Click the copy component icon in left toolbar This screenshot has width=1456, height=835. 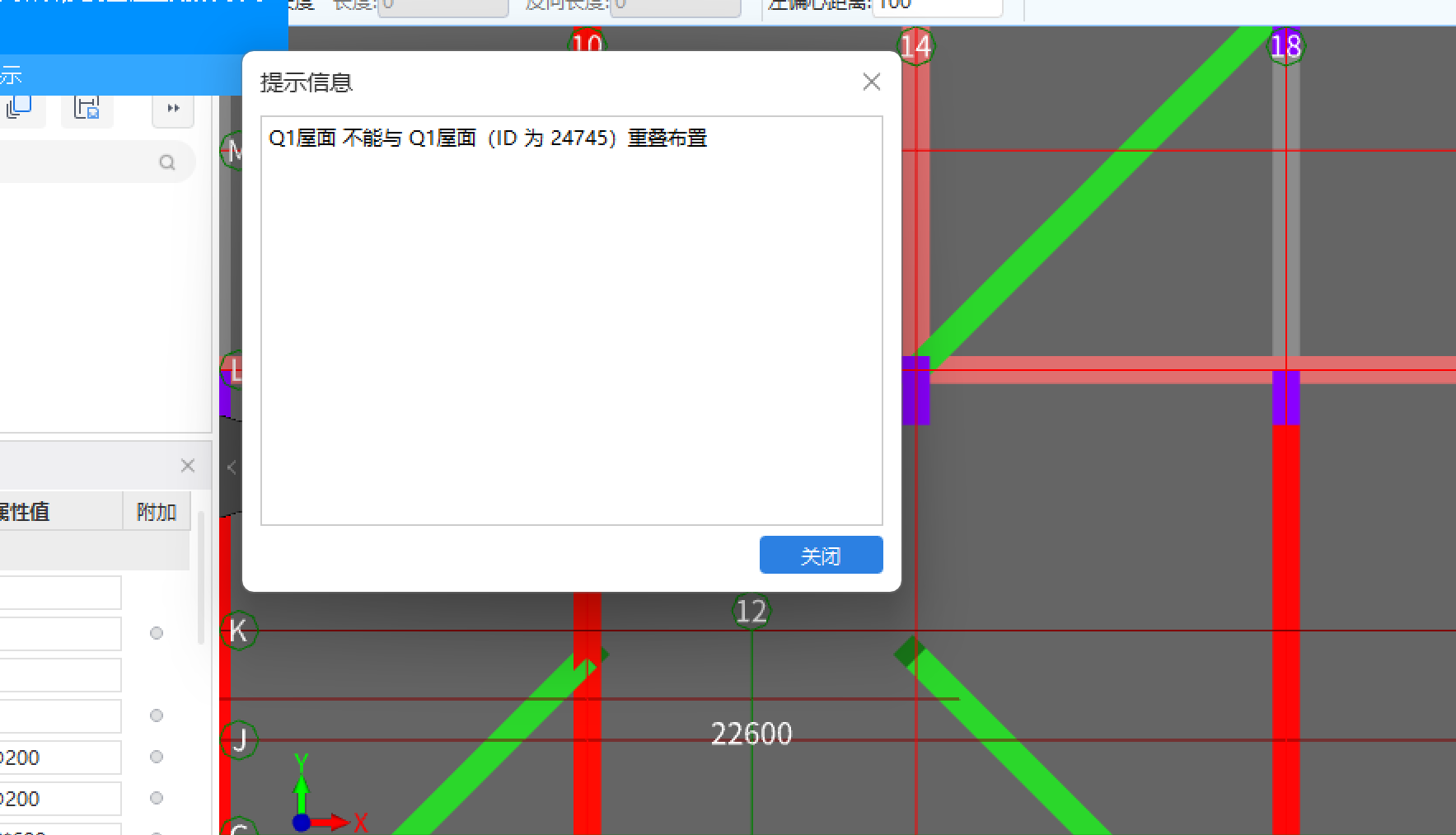coord(18,106)
